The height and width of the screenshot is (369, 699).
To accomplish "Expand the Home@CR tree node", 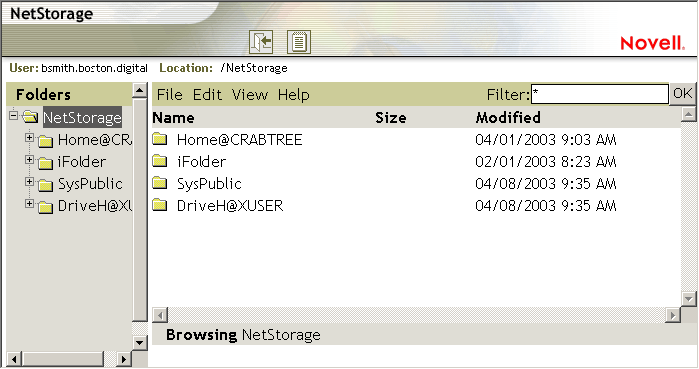I will click(29, 138).
